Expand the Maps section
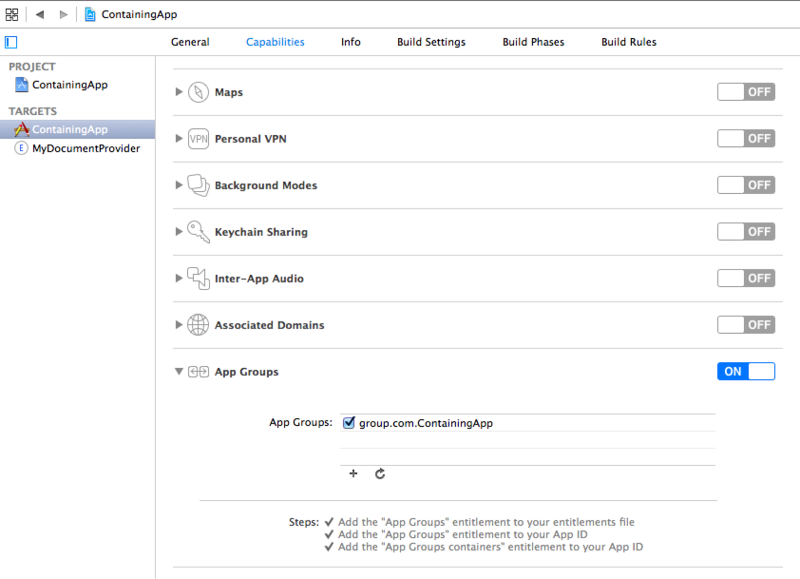800x579 pixels. [x=179, y=92]
